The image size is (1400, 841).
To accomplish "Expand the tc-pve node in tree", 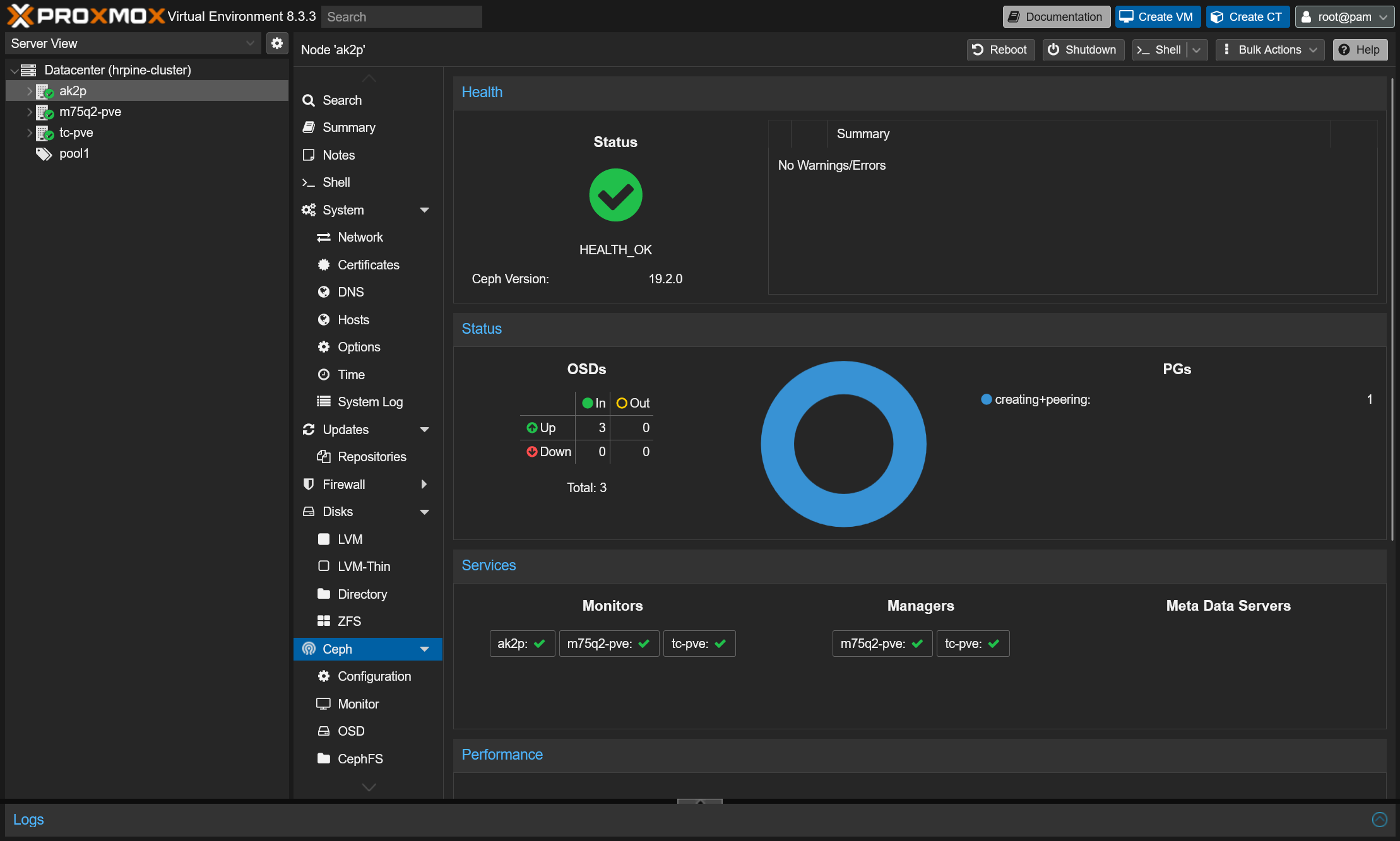I will [x=29, y=132].
